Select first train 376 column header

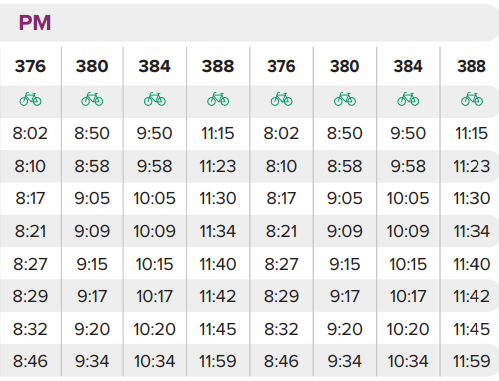[30, 66]
